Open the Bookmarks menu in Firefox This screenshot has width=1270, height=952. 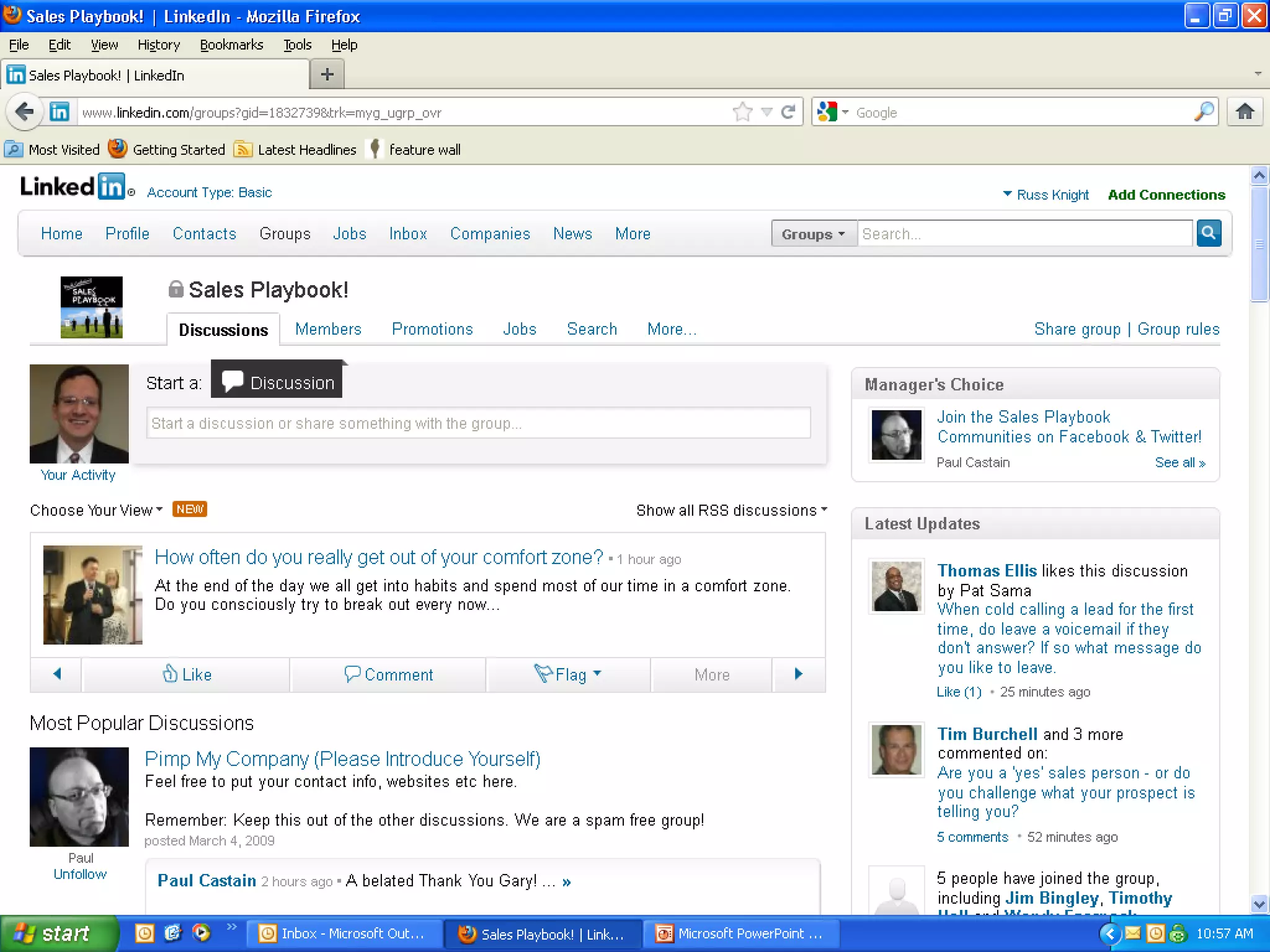click(x=231, y=45)
